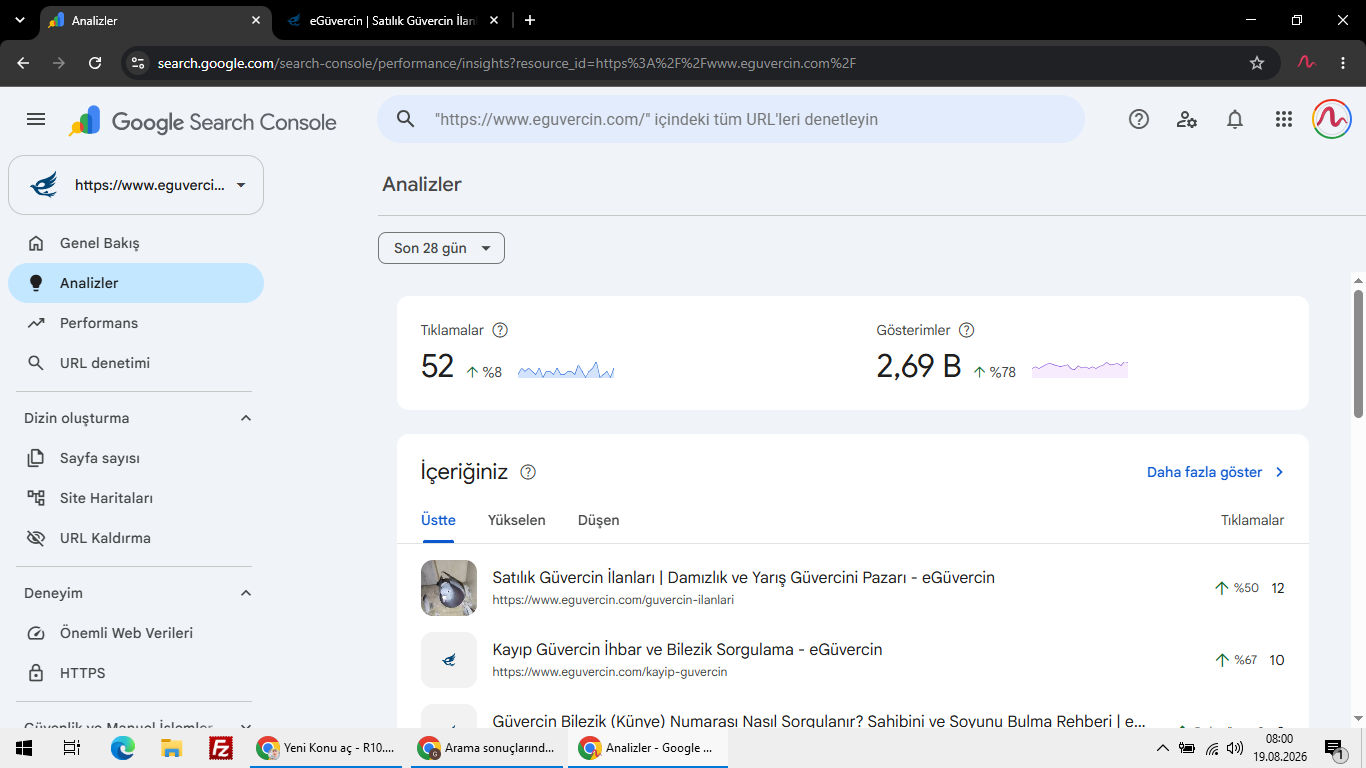Click the Gösterimler sparkline chart
The height and width of the screenshot is (768, 1366).
tap(1080, 369)
